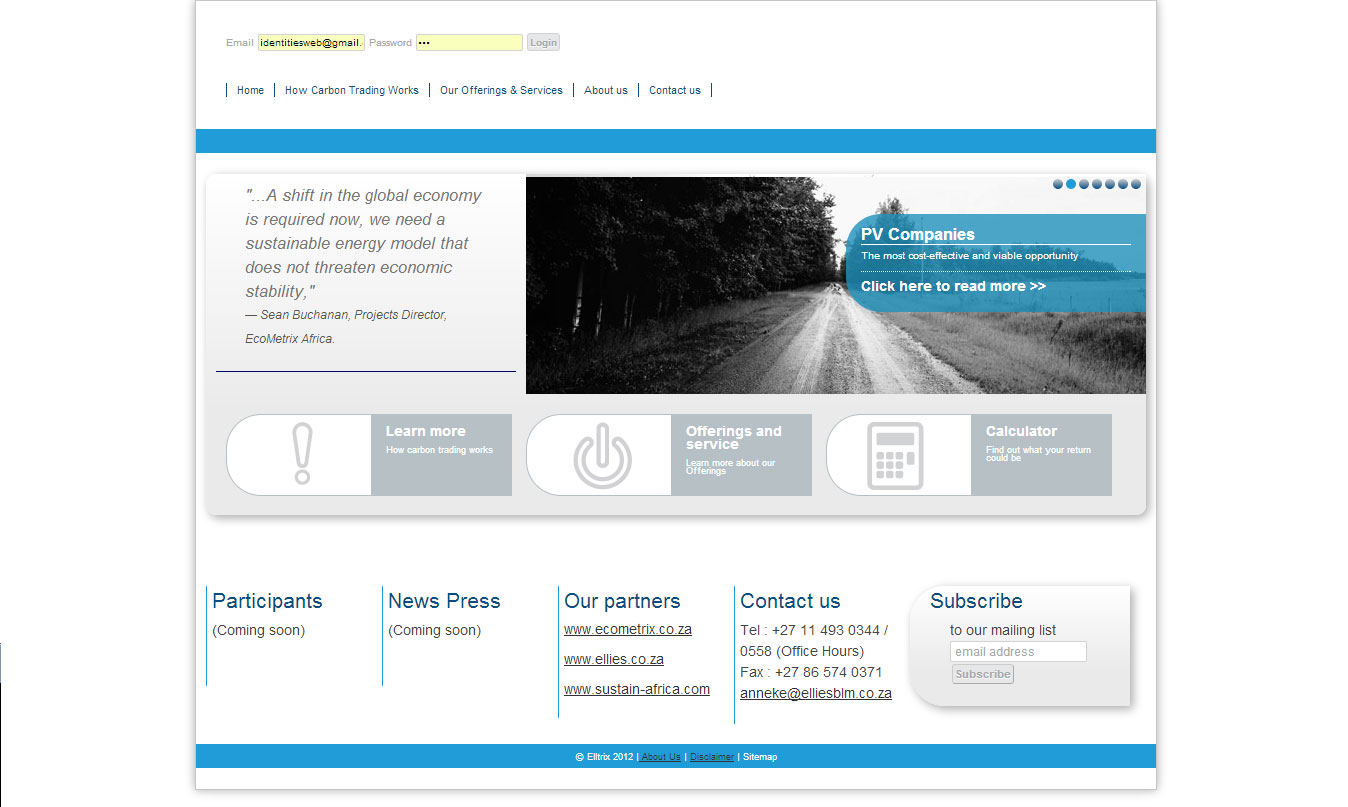Open the Contact us menu item
The image size is (1348, 807).
pos(675,90)
